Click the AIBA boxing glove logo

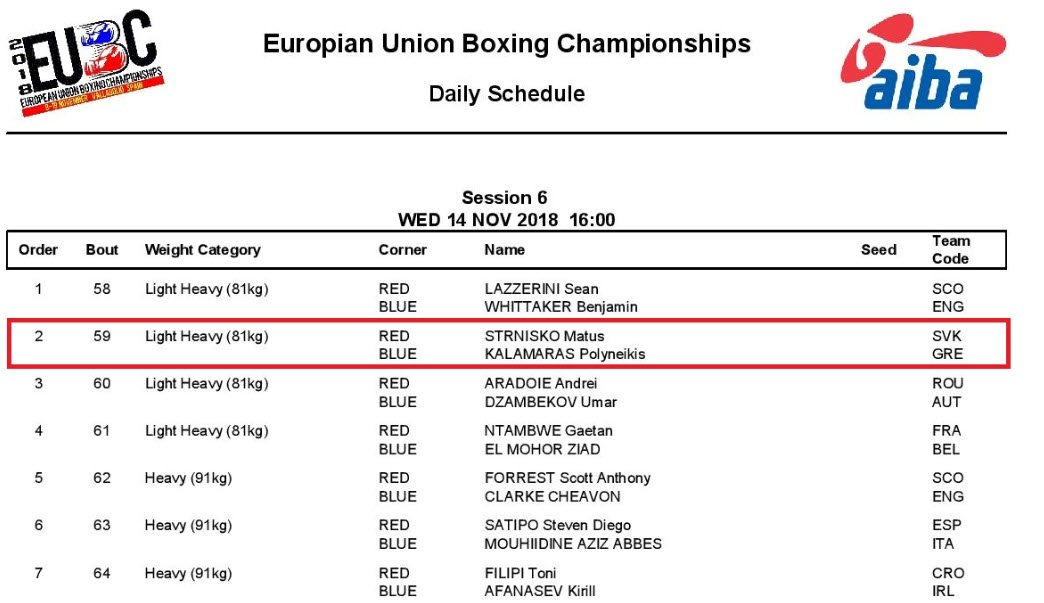[x=921, y=62]
